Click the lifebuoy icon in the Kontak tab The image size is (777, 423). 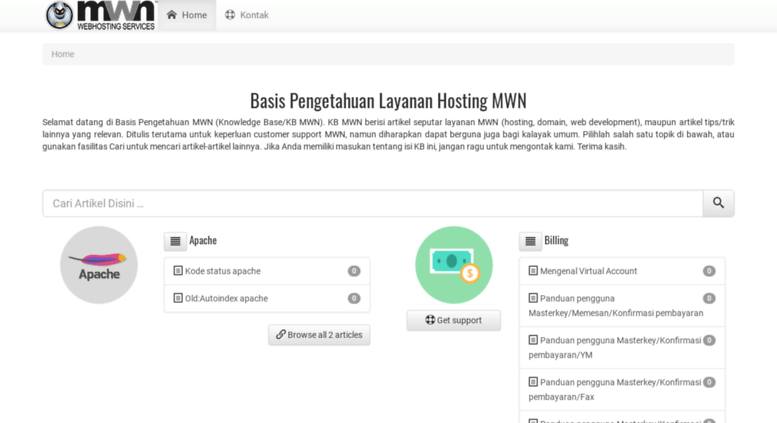point(230,15)
